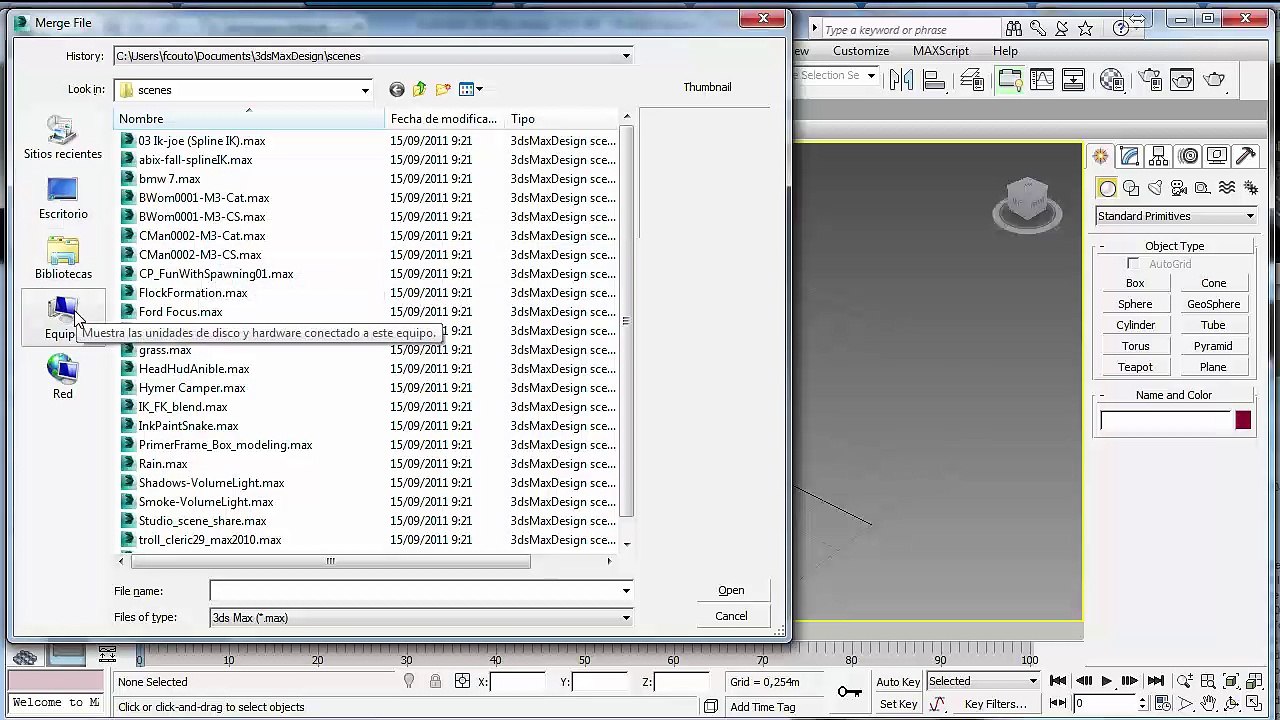
Task: Click the Favorites star icon
Action: point(1086,29)
